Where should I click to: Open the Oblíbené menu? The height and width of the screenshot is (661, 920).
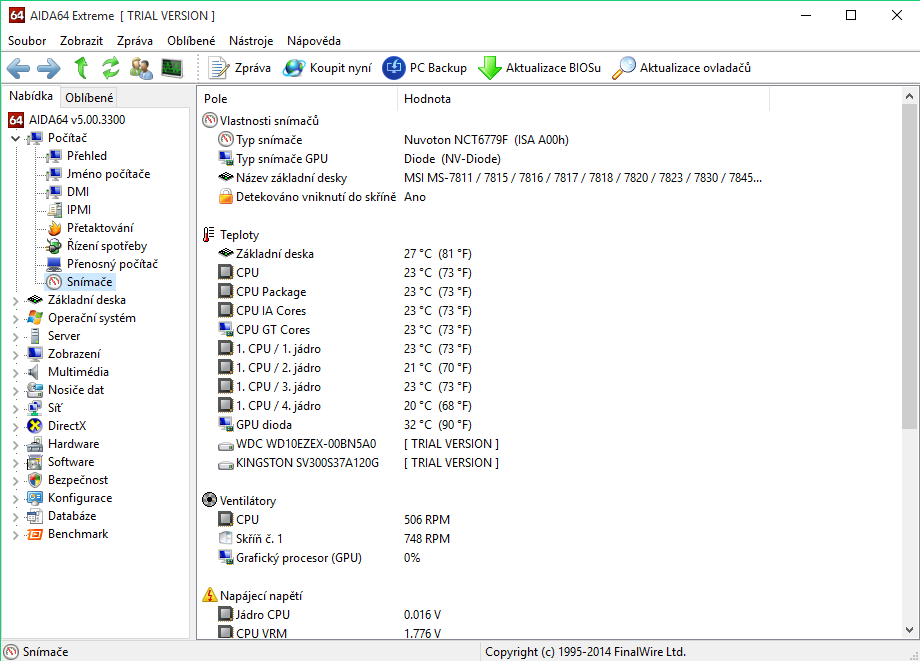point(191,40)
